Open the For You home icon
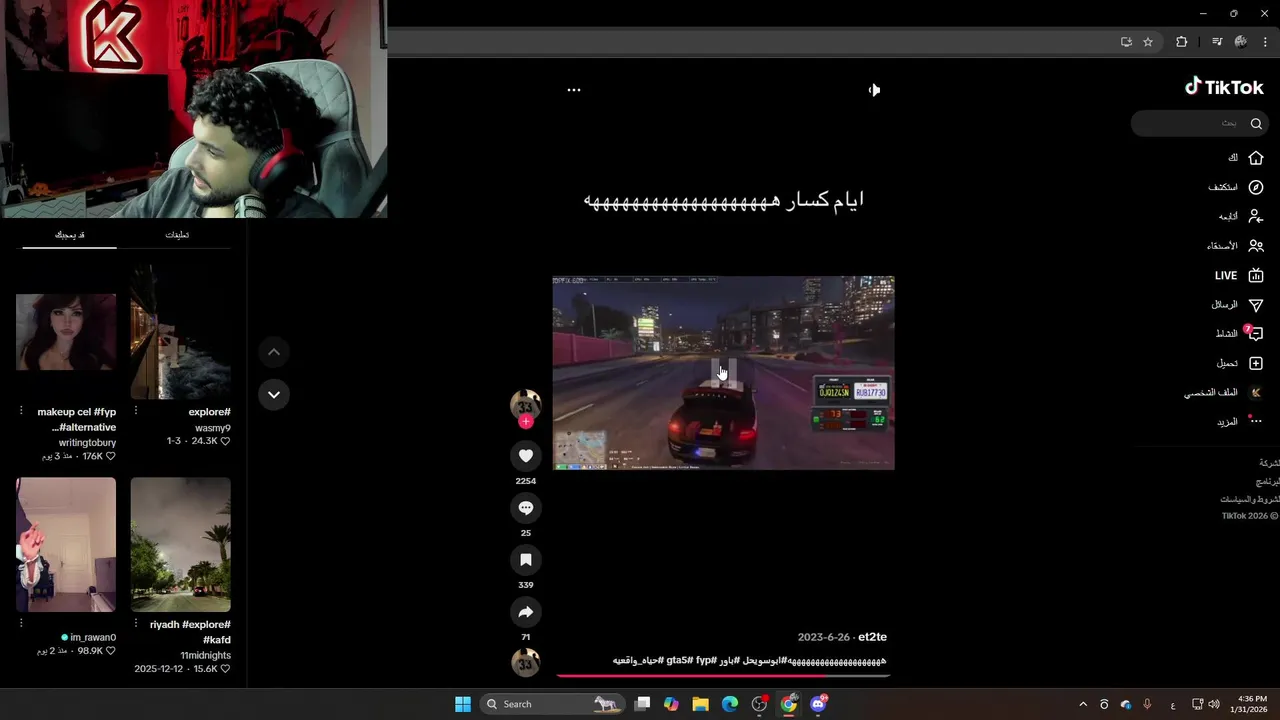 [1256, 158]
